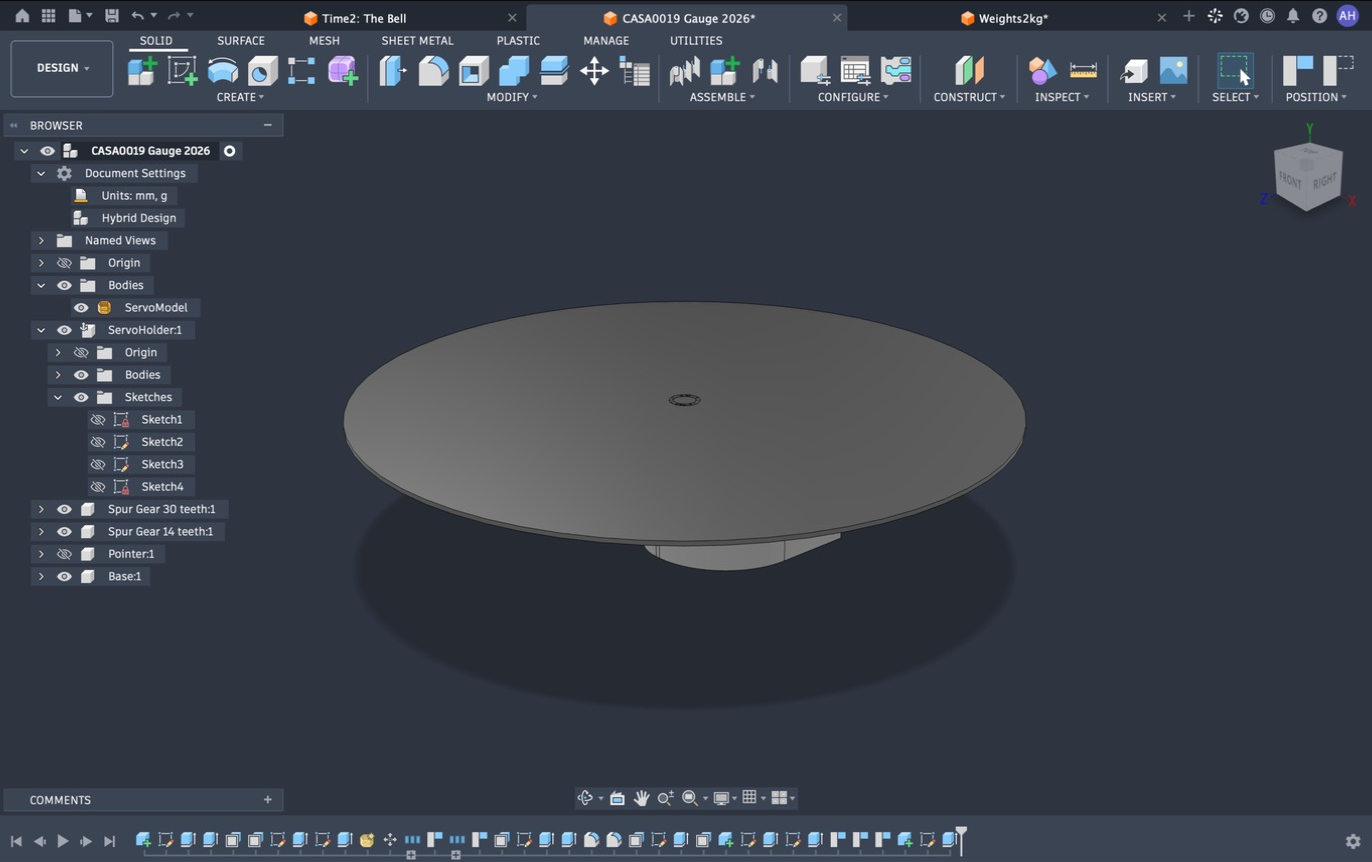Click the Insert Canvas image icon
1372x862 pixels.
point(1174,70)
